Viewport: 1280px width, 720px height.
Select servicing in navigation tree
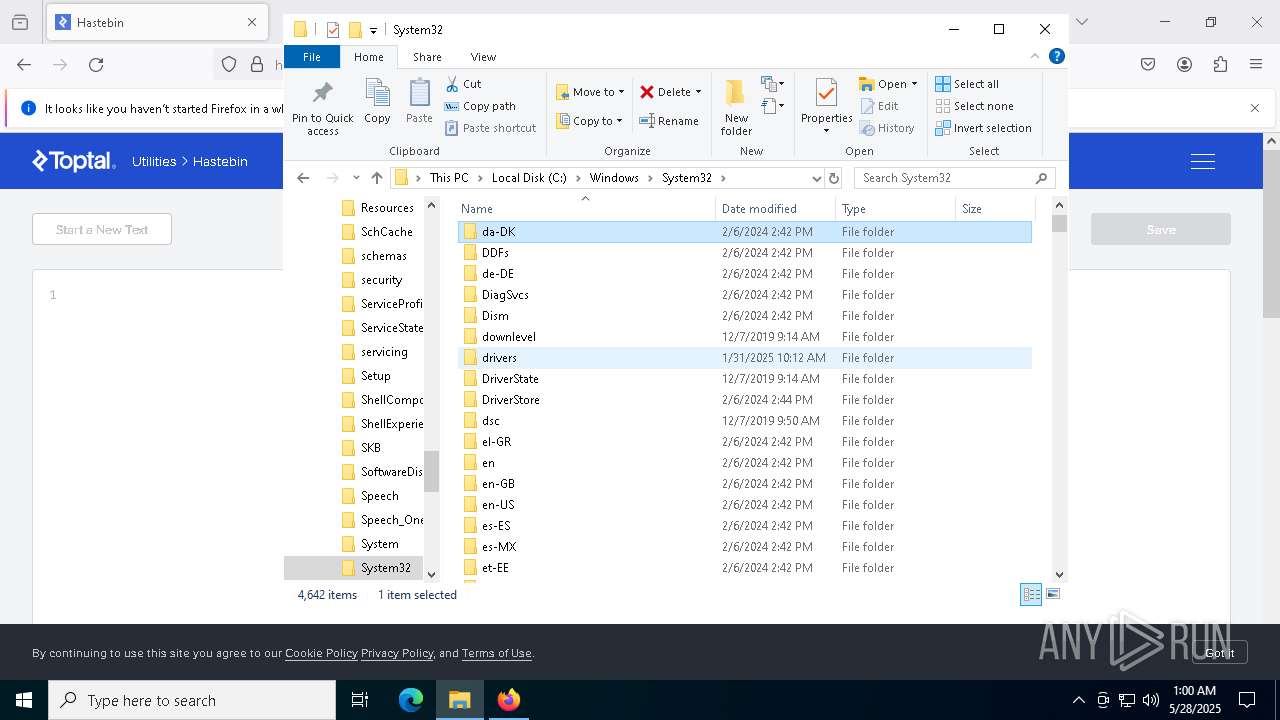point(384,352)
